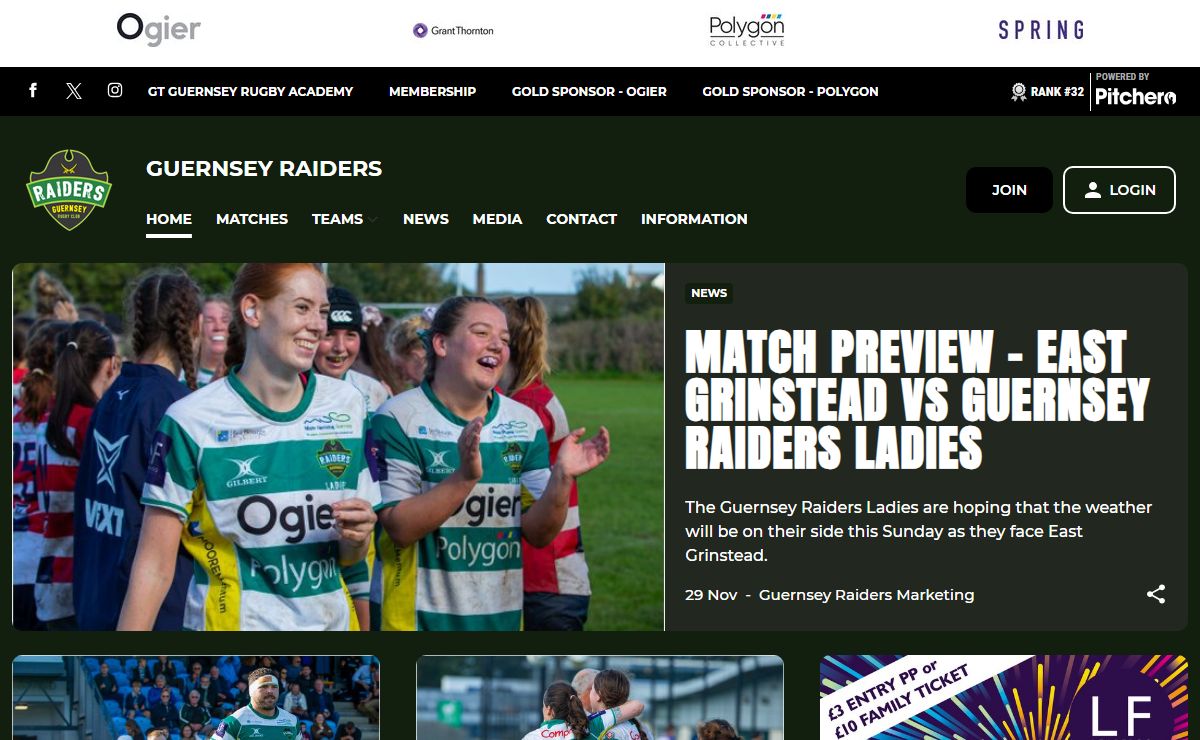
Task: Click the SPRING sponsor logo
Action: click(x=1041, y=30)
